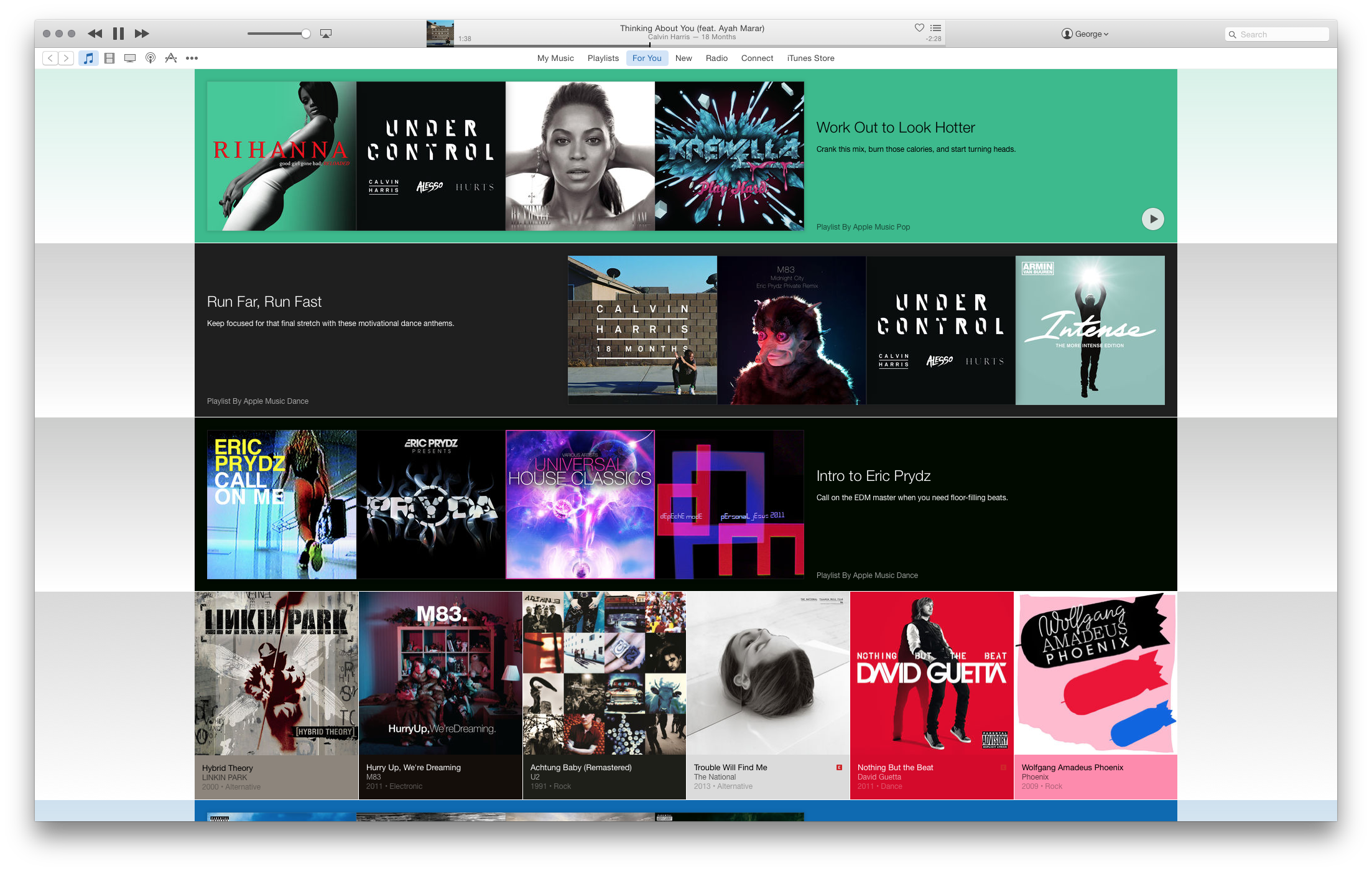Play the Work Out to Look Hotter playlist
This screenshot has height=871, width=1372.
point(1152,219)
